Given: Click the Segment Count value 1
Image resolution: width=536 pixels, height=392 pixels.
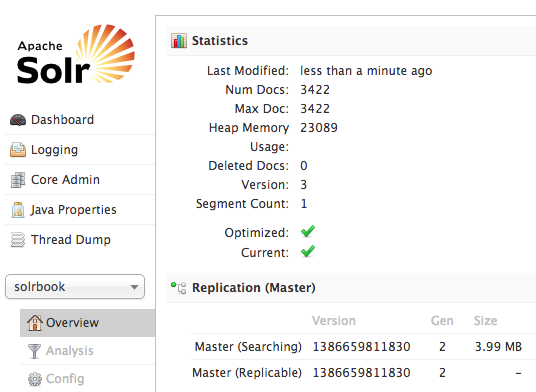Looking at the screenshot, I should (x=304, y=204).
